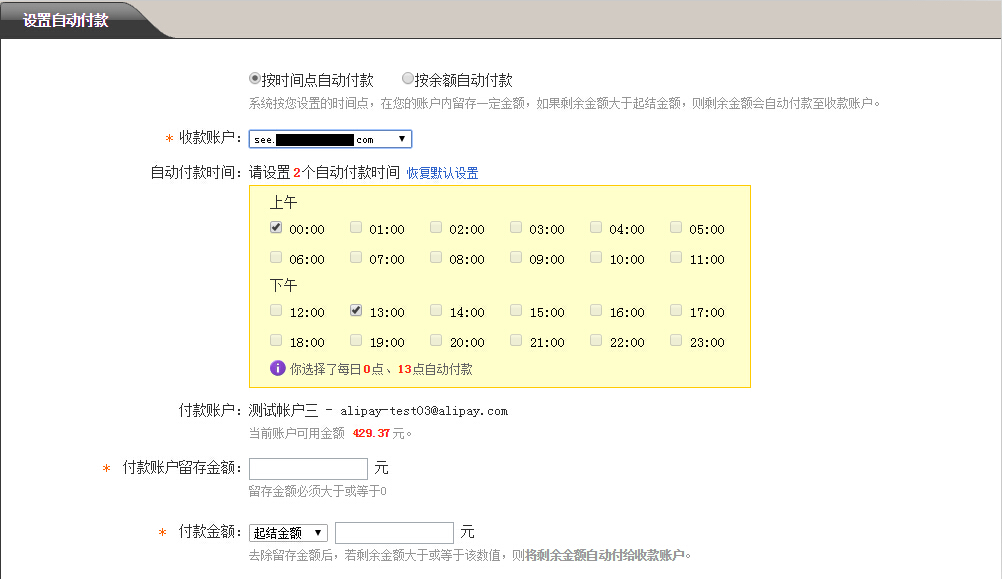Click 恢复默认设置 link
Screen dimensions: 1002x579
[442, 173]
